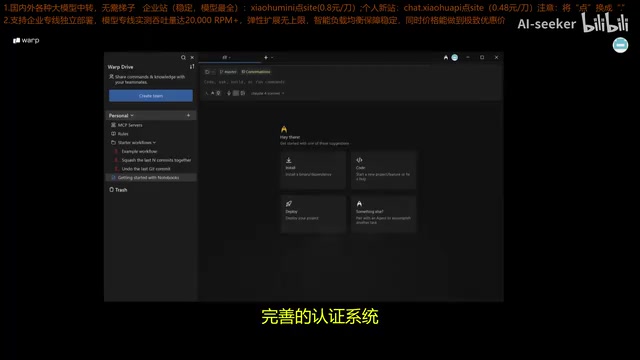Click the working directory chip

(210, 72)
